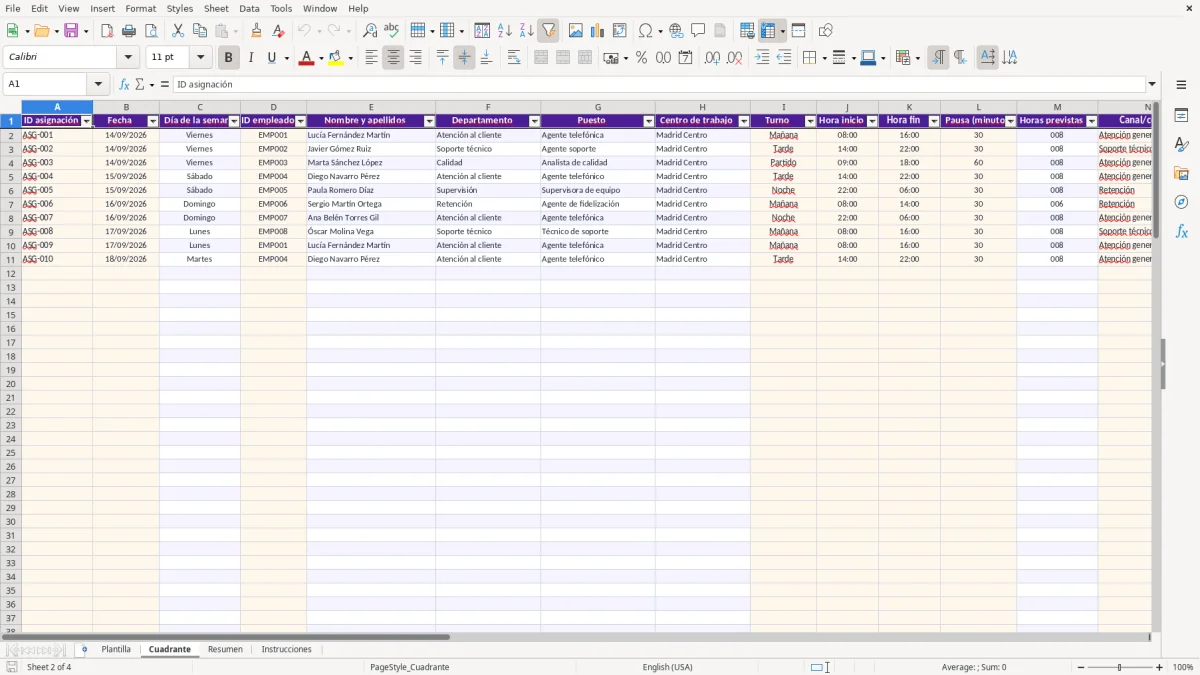The height and width of the screenshot is (675, 1200).
Task: Switch to the Instrucciones sheet tab
Action: click(286, 649)
